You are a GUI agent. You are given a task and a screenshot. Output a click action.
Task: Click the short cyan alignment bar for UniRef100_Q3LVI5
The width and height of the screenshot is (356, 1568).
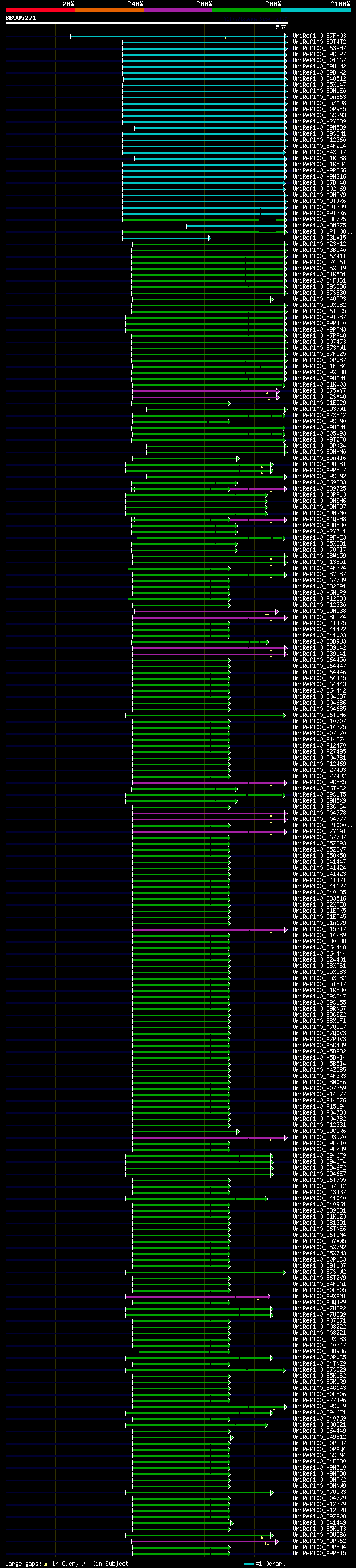click(x=167, y=238)
